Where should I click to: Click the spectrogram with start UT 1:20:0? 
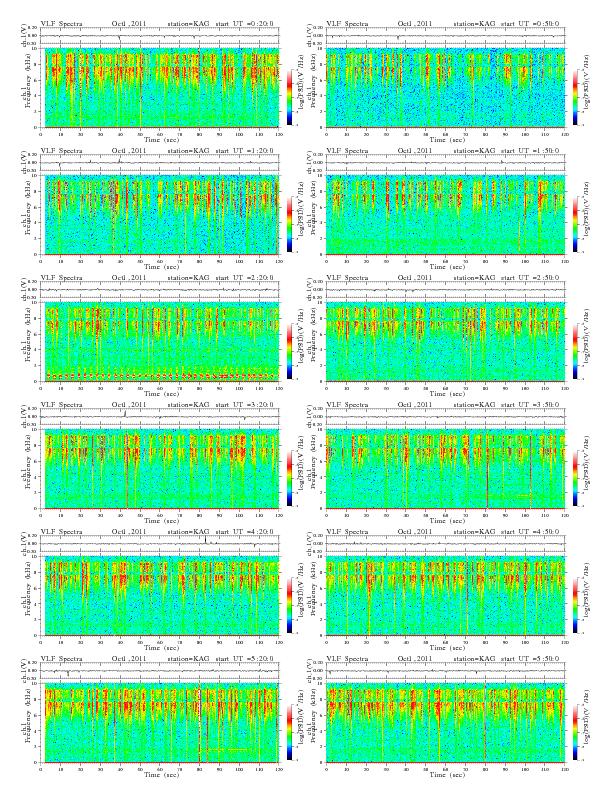(x=160, y=215)
